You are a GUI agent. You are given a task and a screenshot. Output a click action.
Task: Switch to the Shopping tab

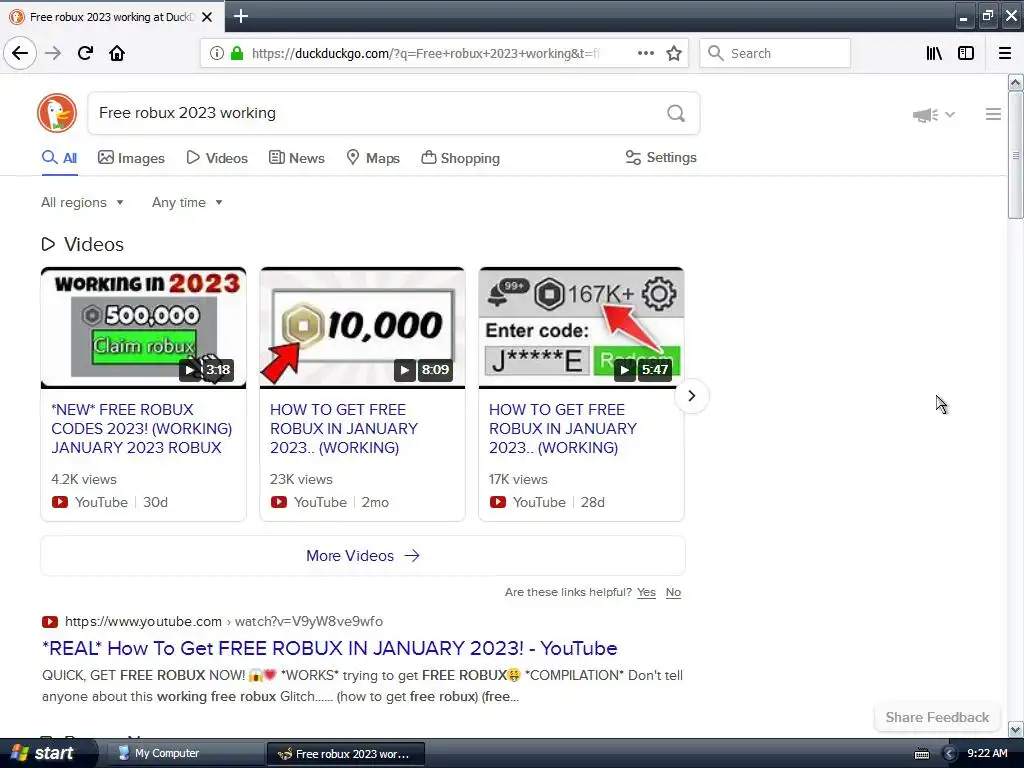point(460,158)
